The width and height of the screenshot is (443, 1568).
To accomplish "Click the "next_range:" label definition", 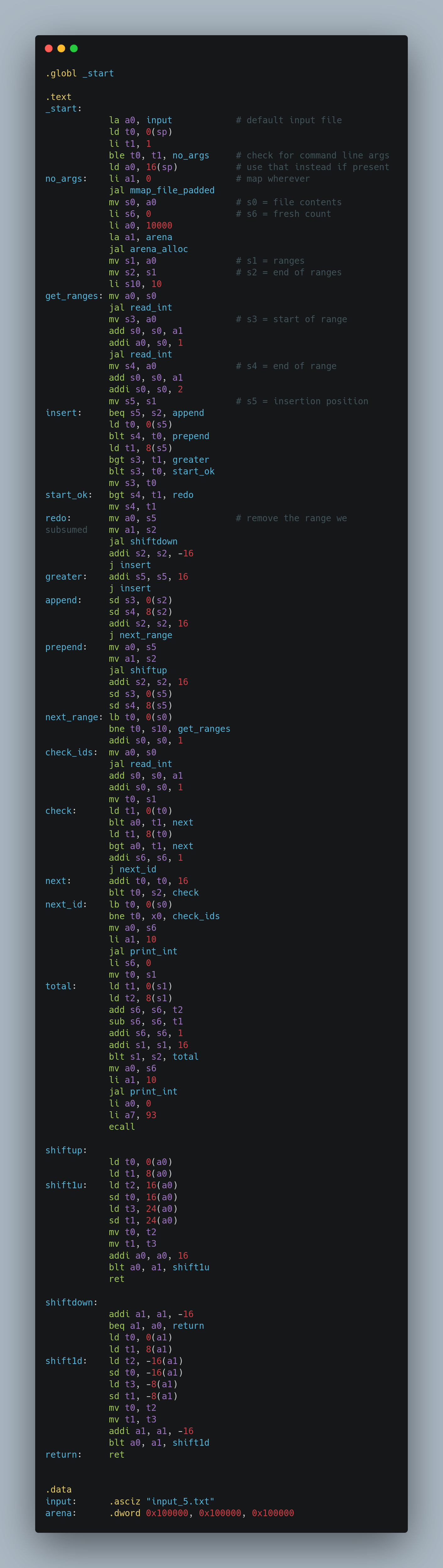I will tap(74, 717).
